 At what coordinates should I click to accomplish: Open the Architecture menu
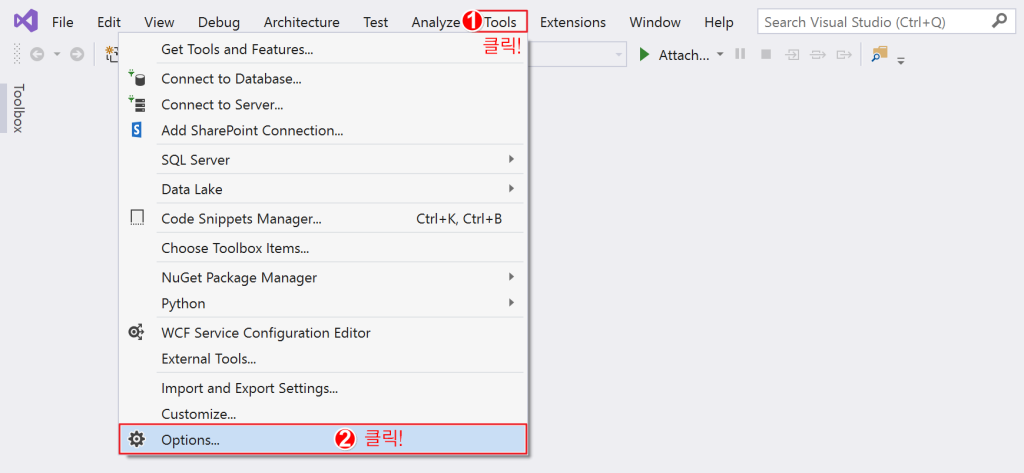[x=302, y=22]
